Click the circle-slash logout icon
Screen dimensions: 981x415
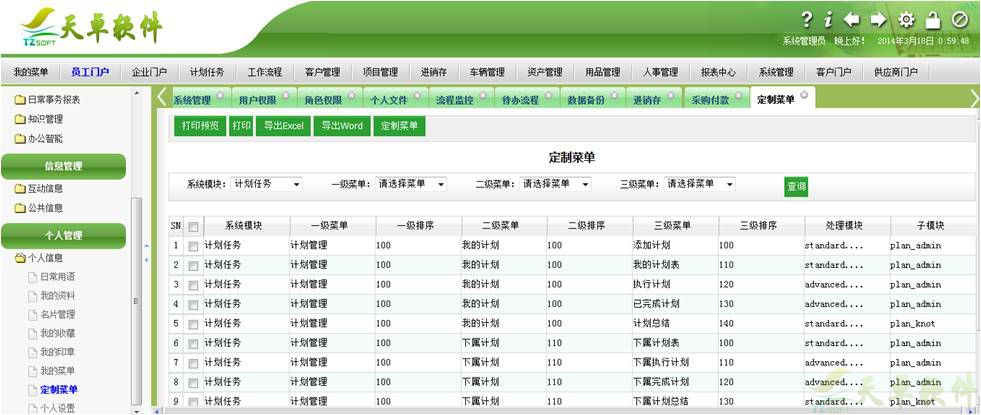pos(960,19)
